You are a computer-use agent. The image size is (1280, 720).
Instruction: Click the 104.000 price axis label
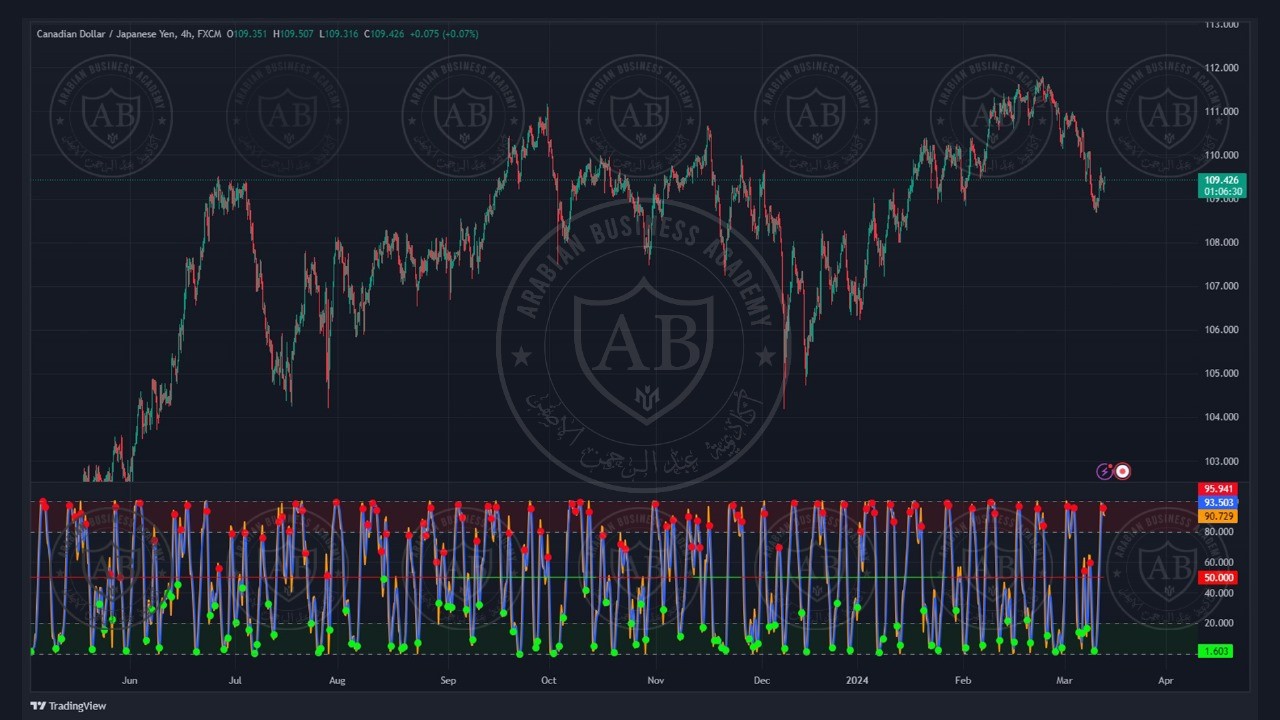point(1221,417)
